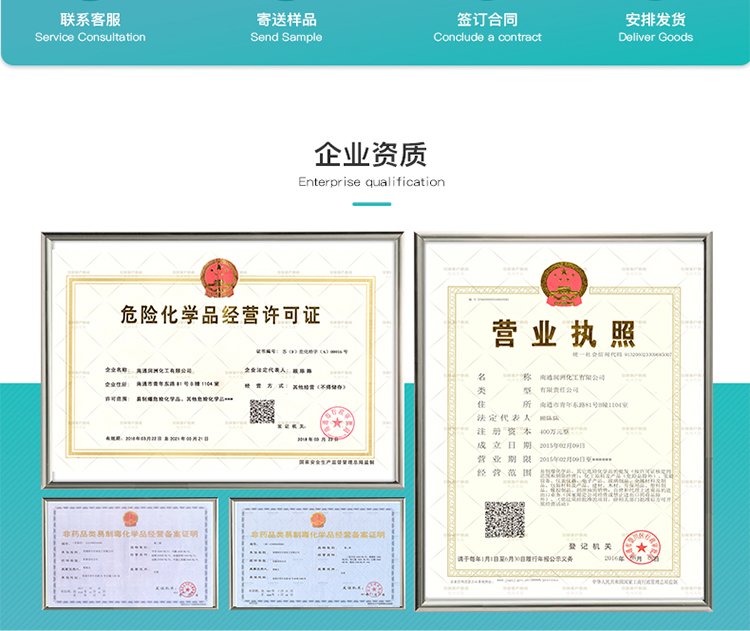Click QR code on hazardous chemicals license

click(262, 410)
